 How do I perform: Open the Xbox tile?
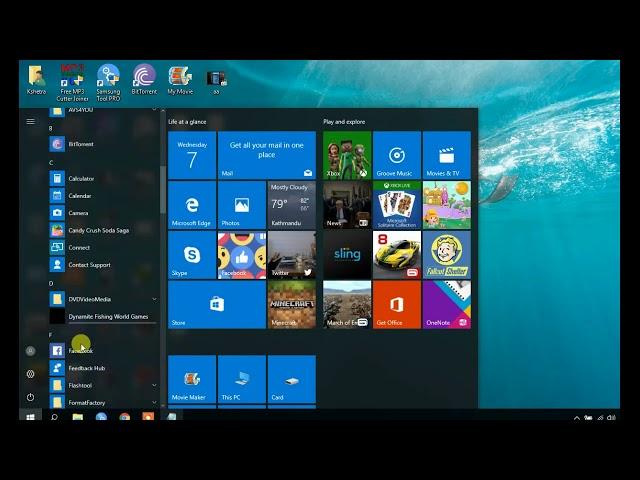pyautogui.click(x=347, y=155)
